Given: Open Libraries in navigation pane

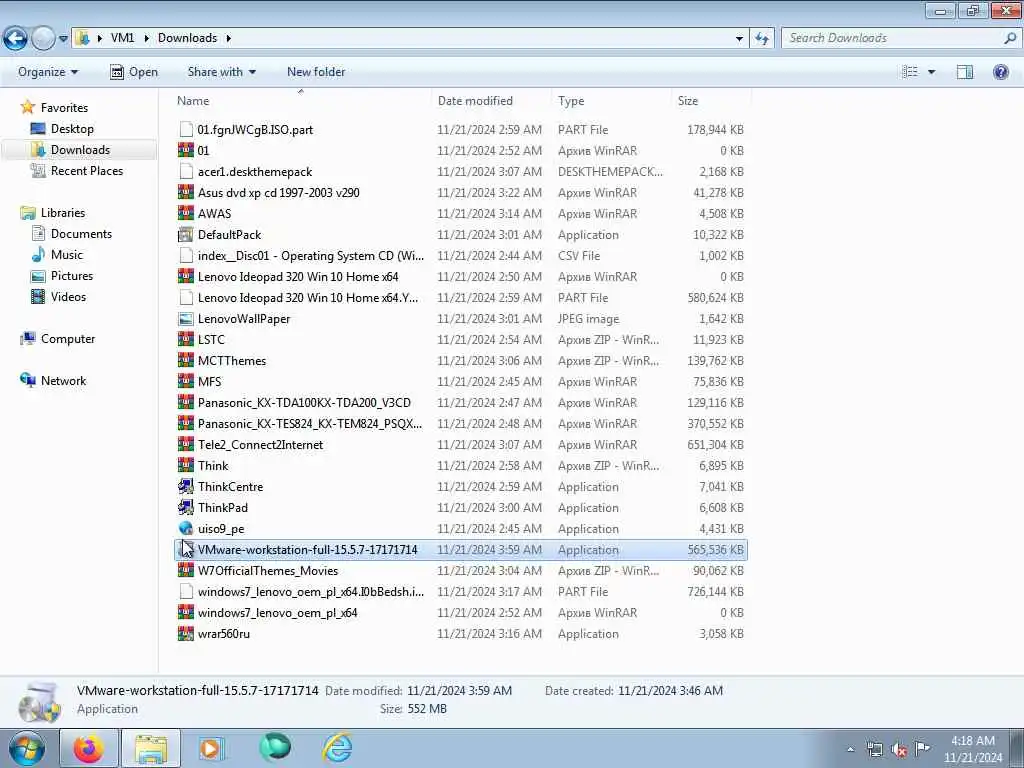Looking at the screenshot, I should pos(63,213).
